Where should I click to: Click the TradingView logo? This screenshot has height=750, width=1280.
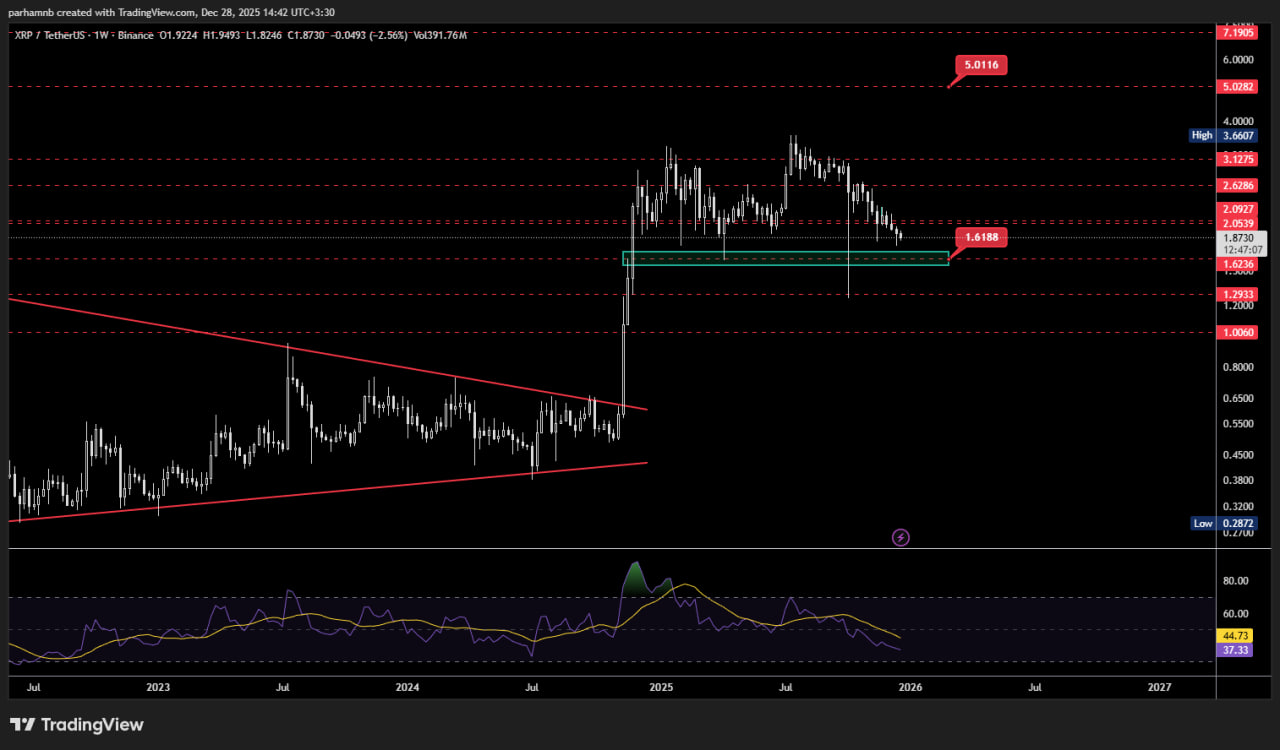point(77,725)
